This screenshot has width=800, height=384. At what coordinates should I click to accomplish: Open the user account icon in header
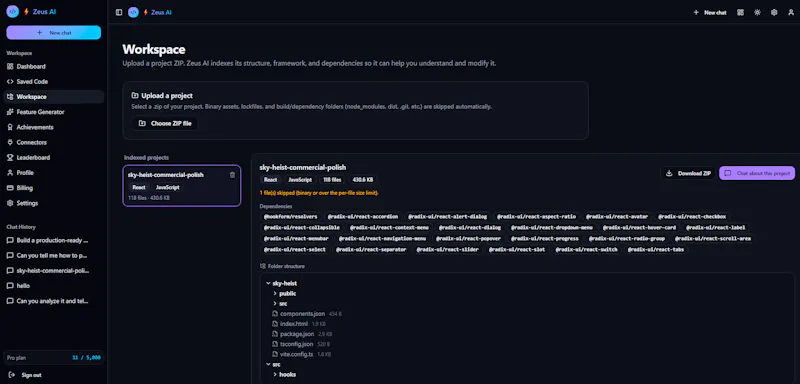(x=791, y=12)
